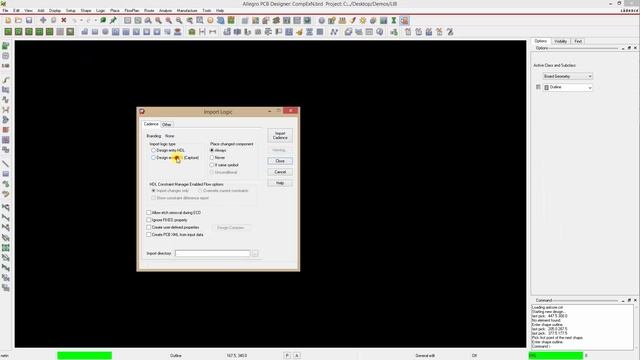Click the Copy icon beside Move
The image size is (640, 360).
pyautogui.click(x=53, y=20)
